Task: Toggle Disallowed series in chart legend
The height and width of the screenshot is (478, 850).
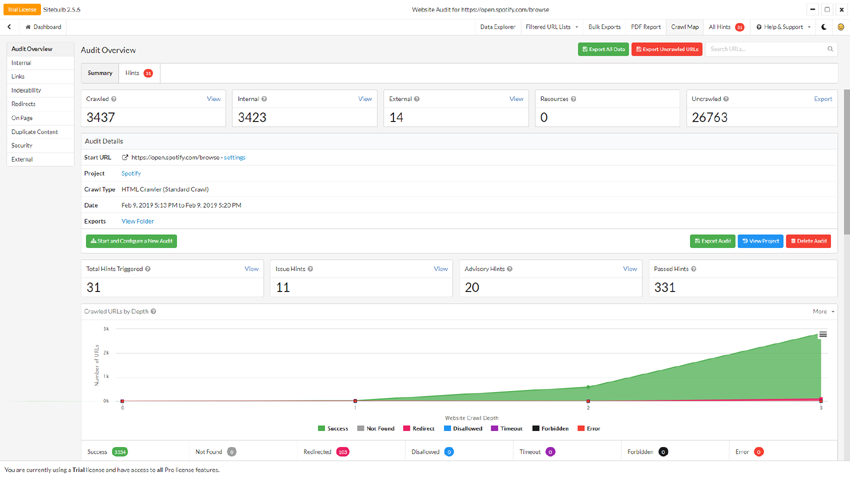Action: tap(463, 429)
